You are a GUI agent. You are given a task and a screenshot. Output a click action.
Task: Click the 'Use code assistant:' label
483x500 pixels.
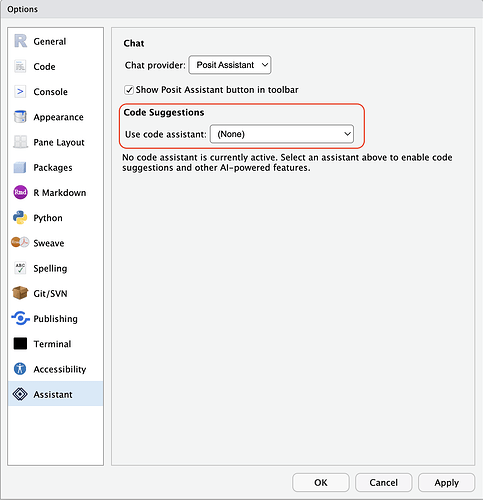coord(166,134)
